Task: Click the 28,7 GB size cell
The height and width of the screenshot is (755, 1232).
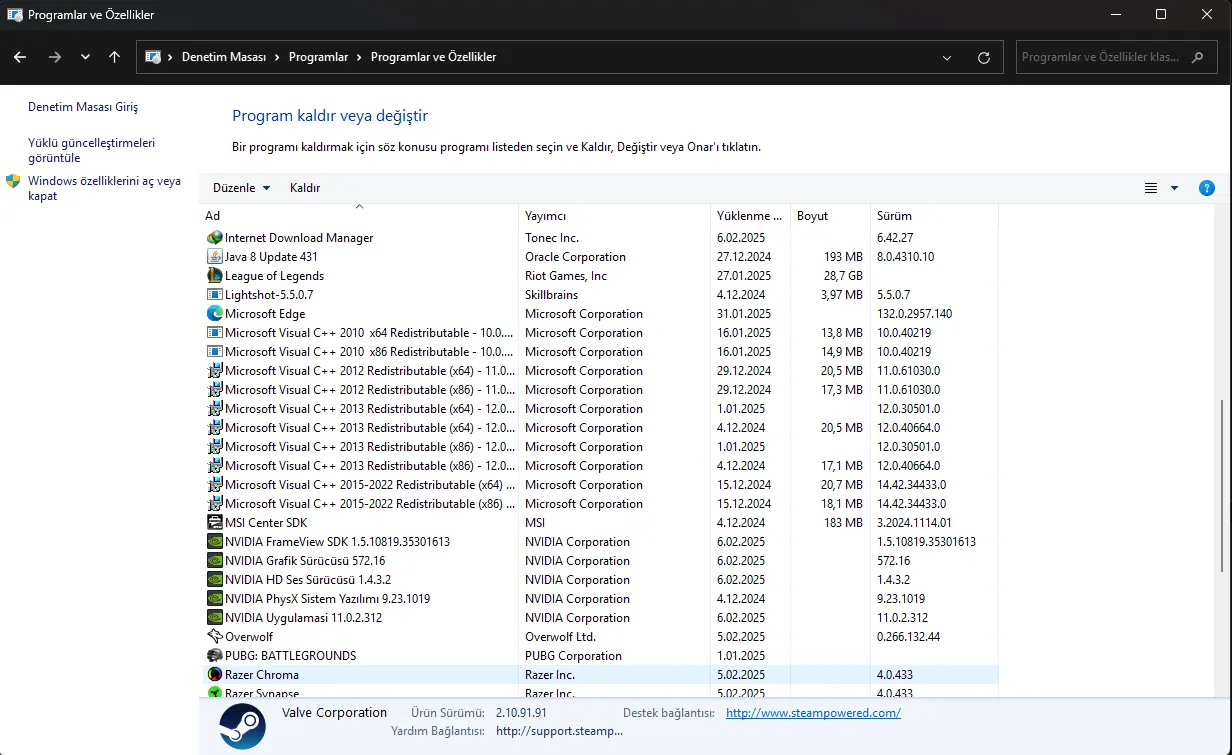Action: [843, 276]
